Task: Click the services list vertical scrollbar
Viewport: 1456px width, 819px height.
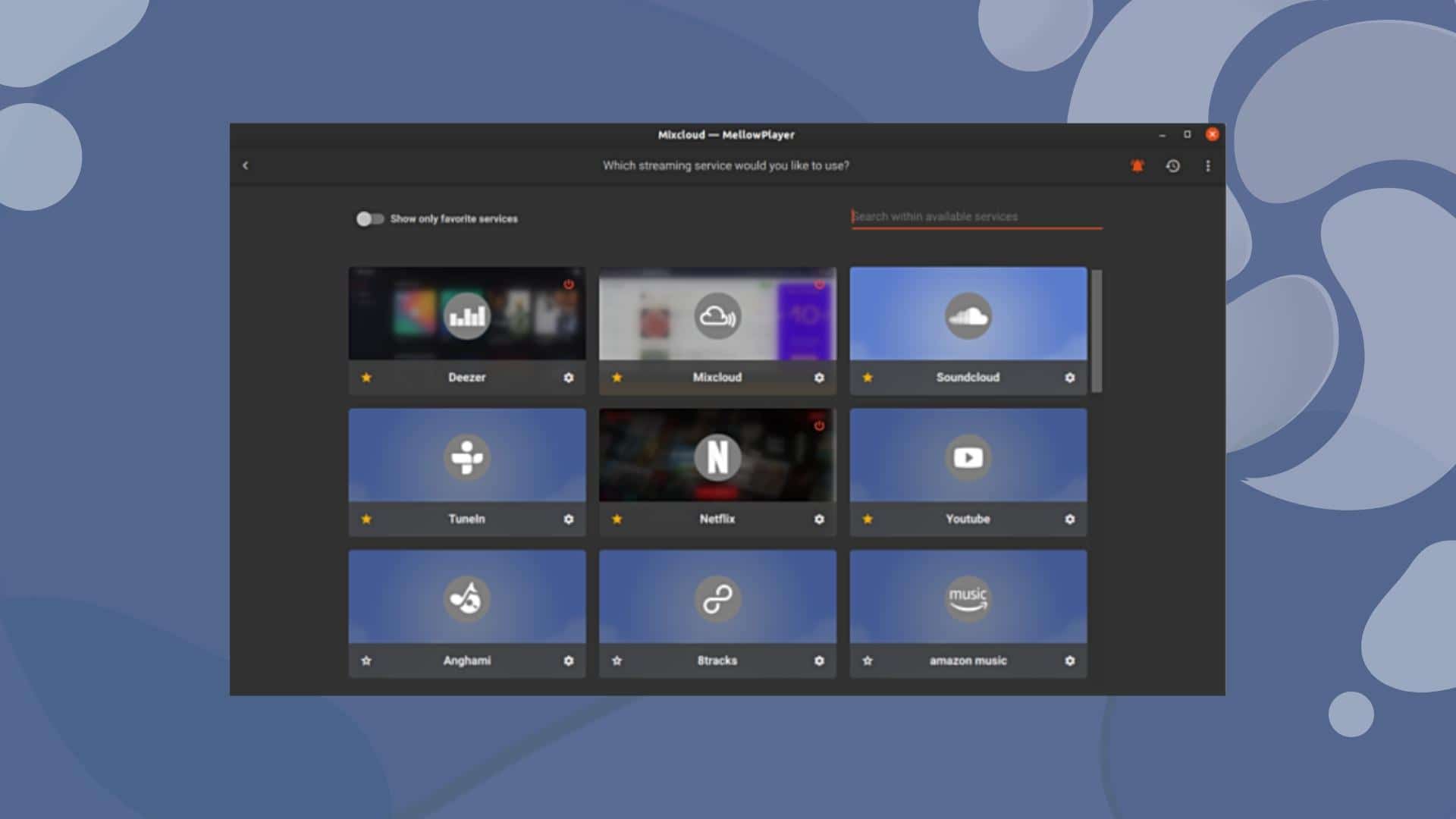Action: point(1097,331)
